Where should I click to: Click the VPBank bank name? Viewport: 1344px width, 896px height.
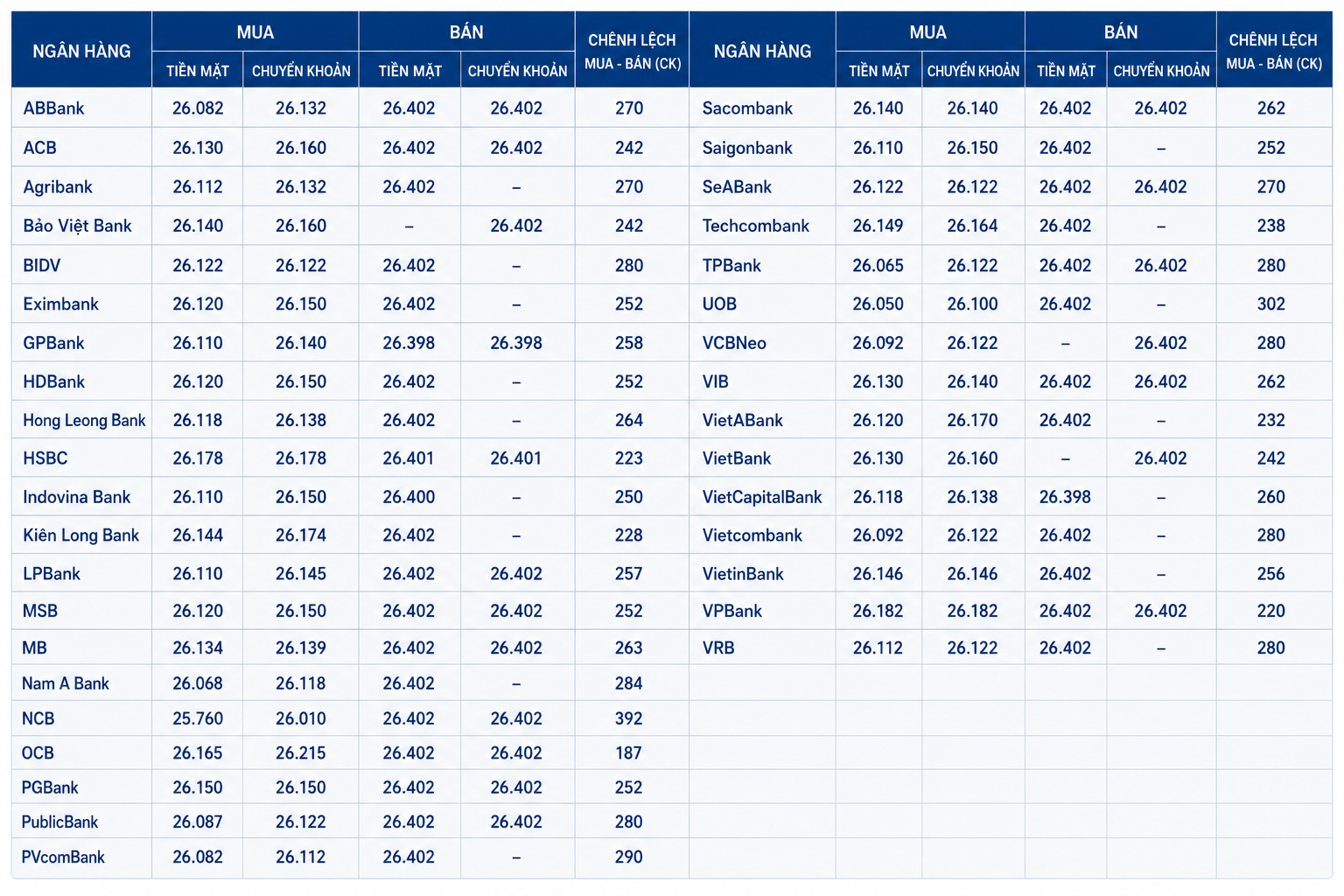(x=732, y=611)
